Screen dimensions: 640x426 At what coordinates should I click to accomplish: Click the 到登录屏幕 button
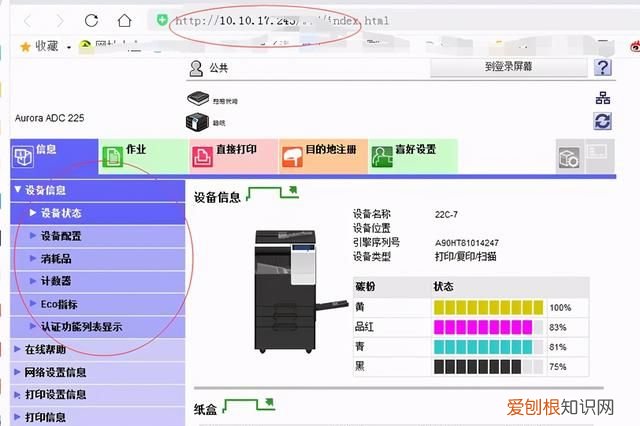[508, 67]
